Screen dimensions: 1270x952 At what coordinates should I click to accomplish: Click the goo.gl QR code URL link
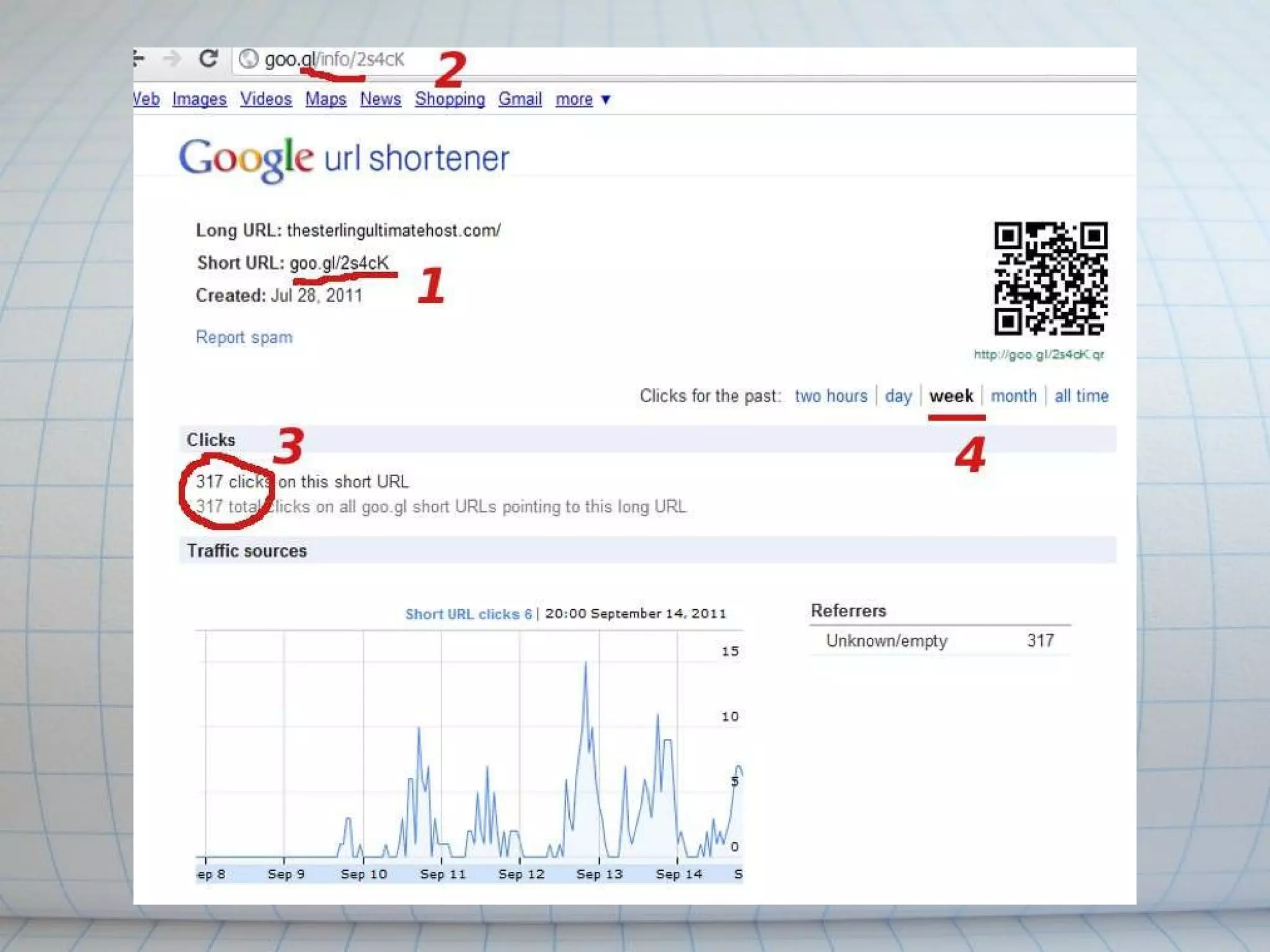1039,355
